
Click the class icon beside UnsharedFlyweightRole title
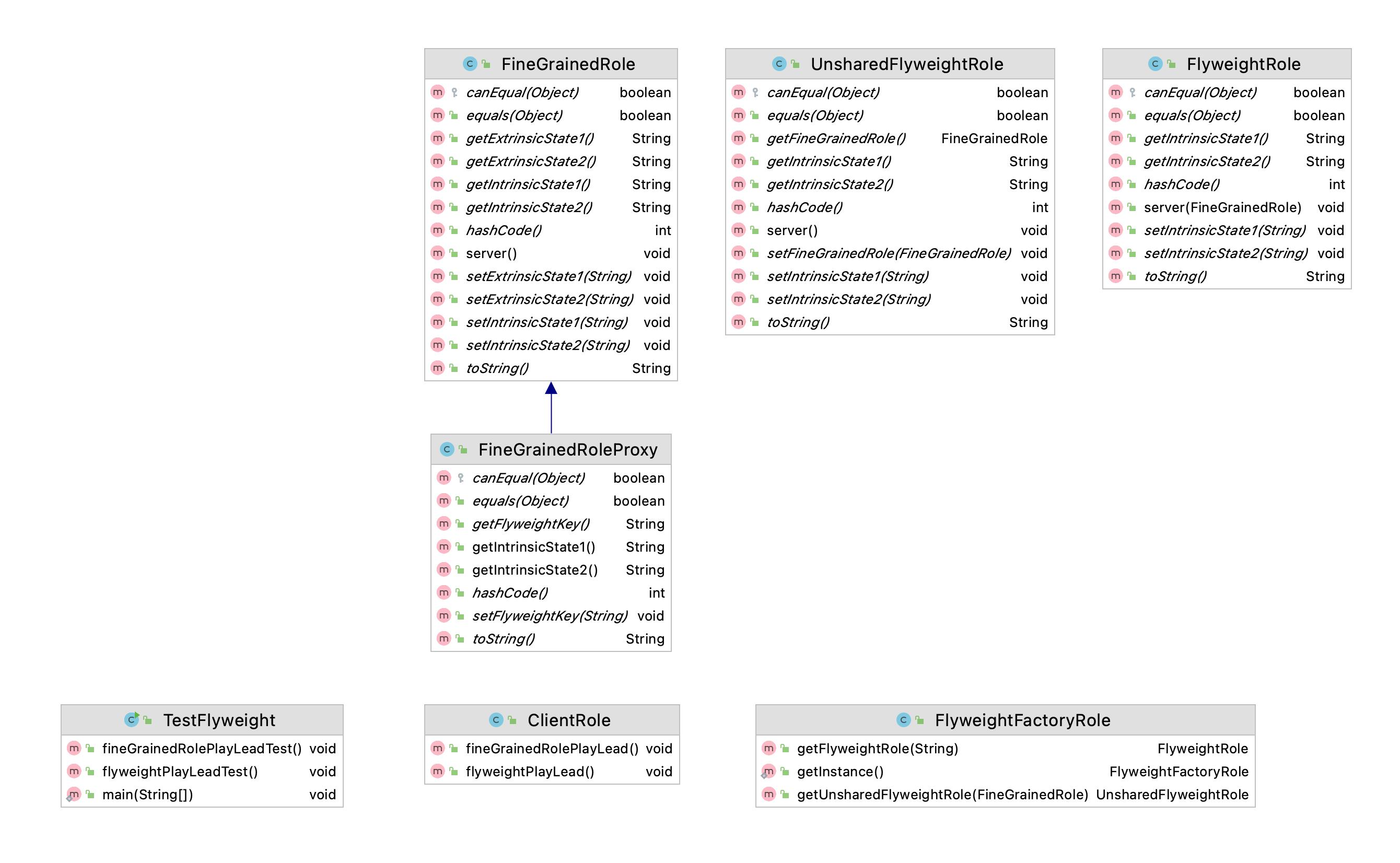(x=778, y=64)
